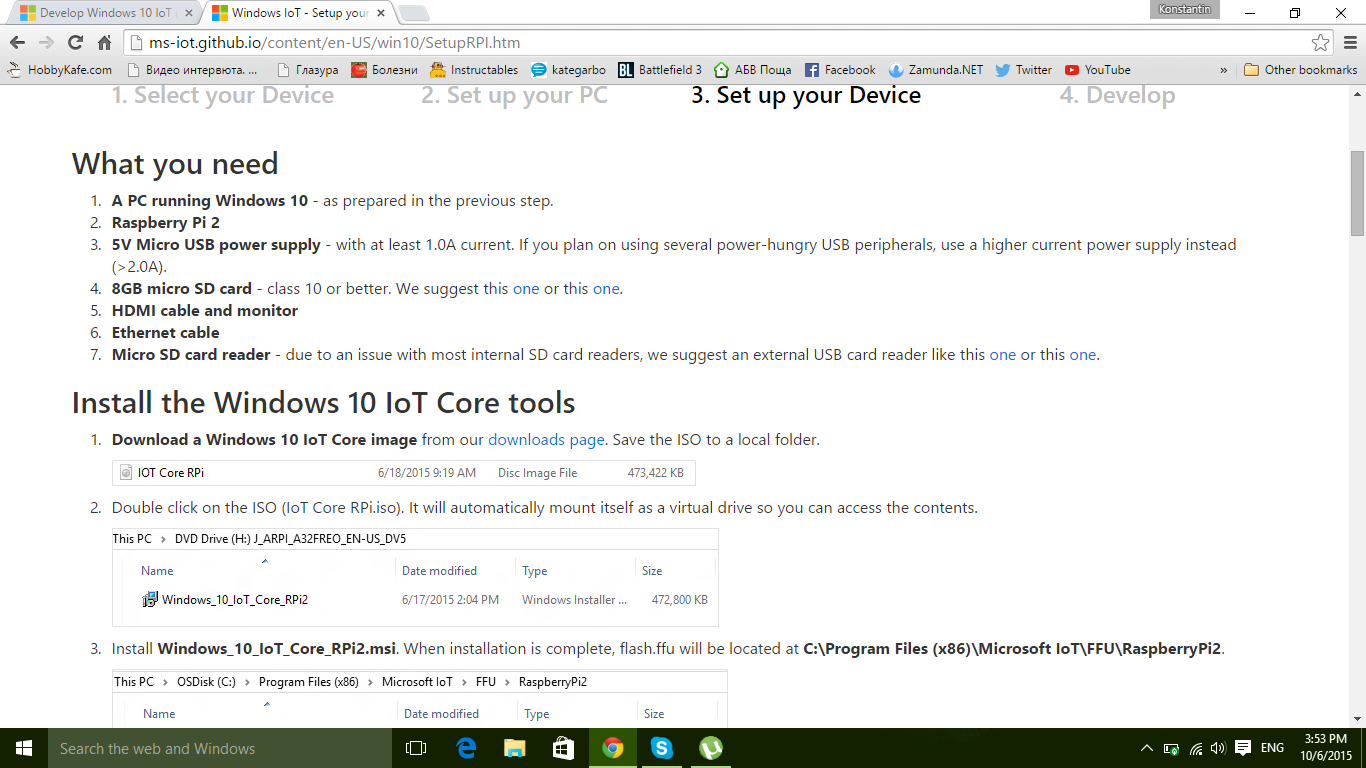Launch Microsoft Edge from the taskbar
Screen dimensions: 1366x768
tap(465, 748)
